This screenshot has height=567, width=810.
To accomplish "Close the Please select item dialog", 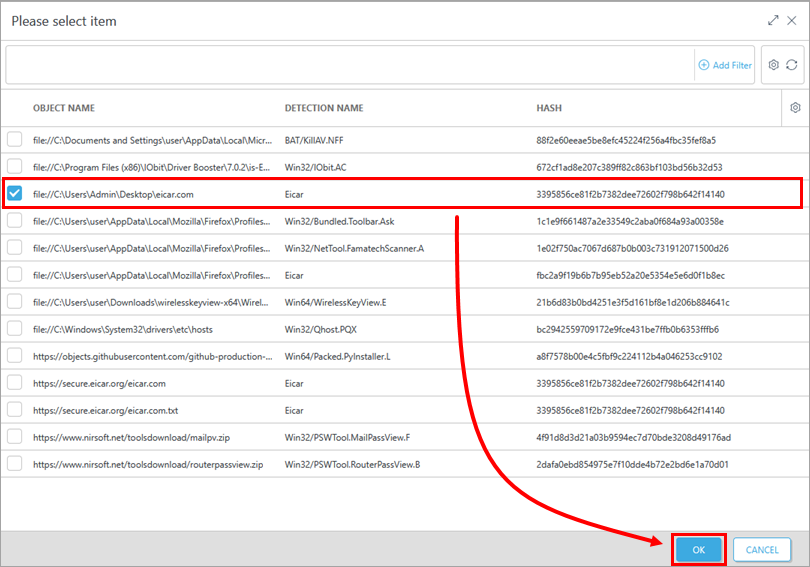I will (x=793, y=20).
